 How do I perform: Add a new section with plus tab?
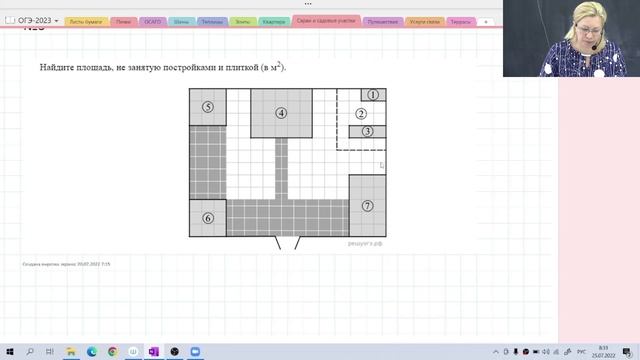pyautogui.click(x=486, y=22)
